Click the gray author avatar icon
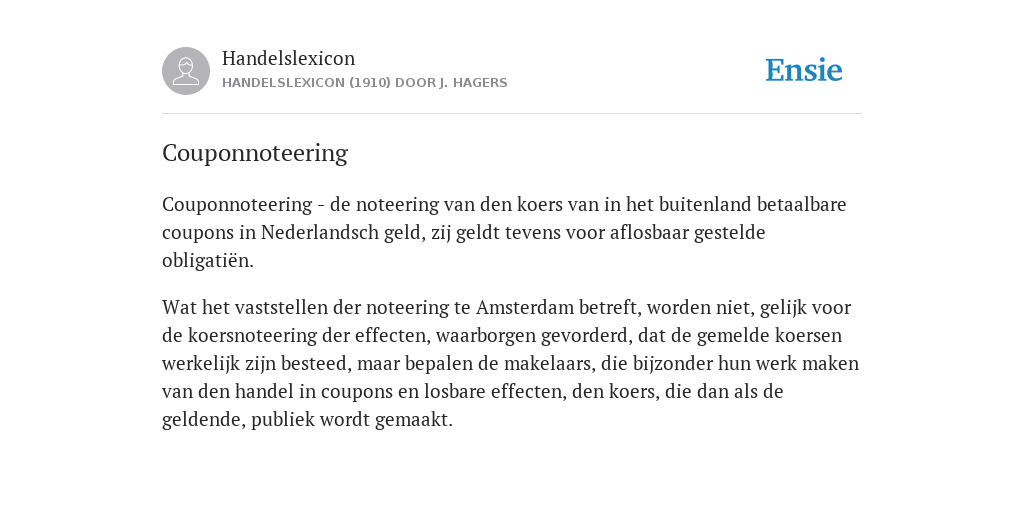1024x512 pixels. (x=186, y=71)
